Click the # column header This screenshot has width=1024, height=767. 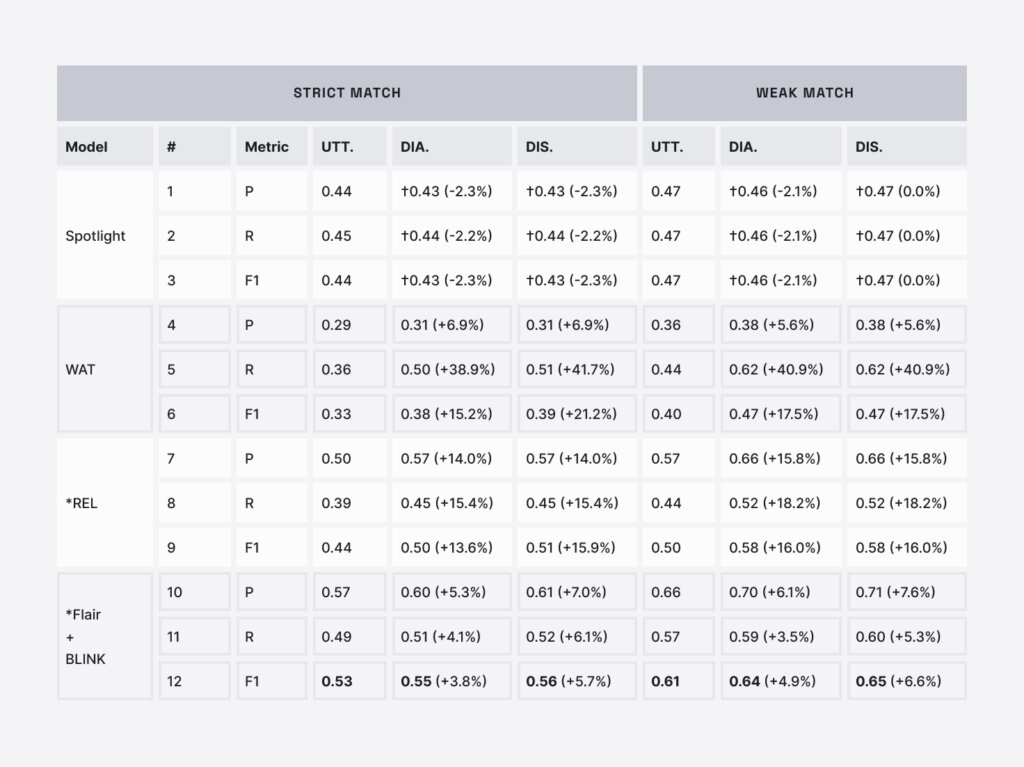(x=194, y=147)
